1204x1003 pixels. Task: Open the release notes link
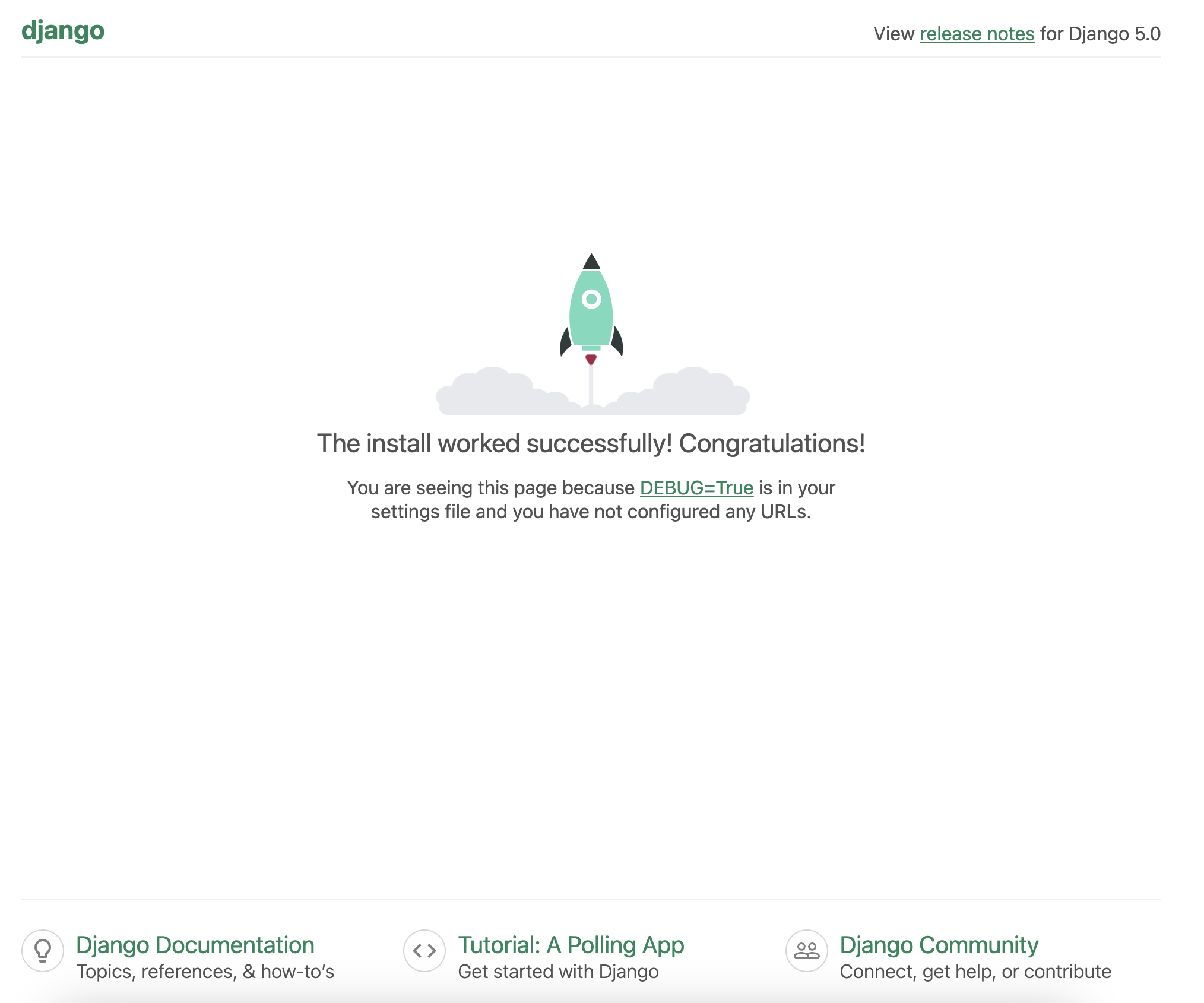pos(977,34)
